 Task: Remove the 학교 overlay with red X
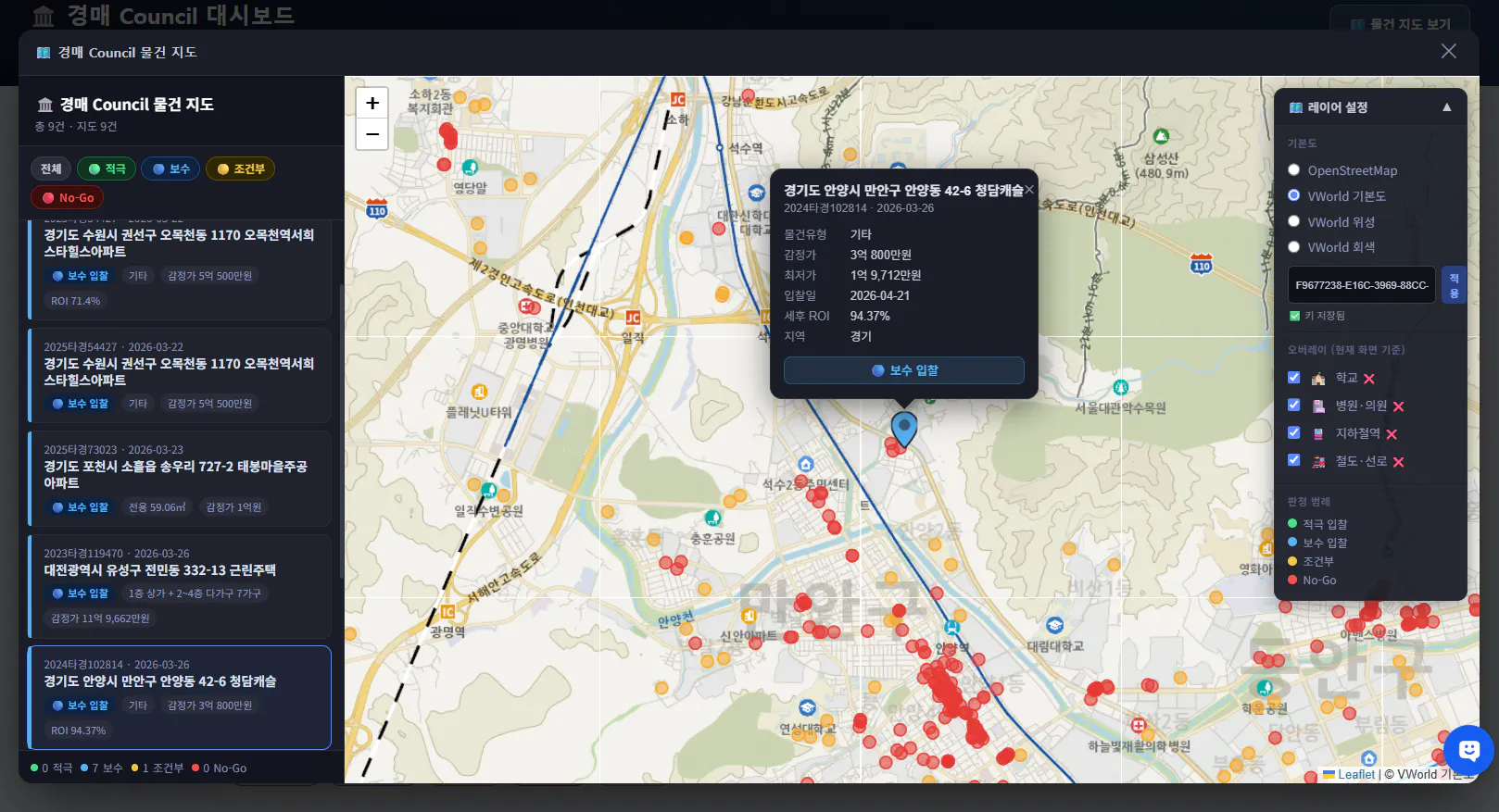[x=1369, y=379]
